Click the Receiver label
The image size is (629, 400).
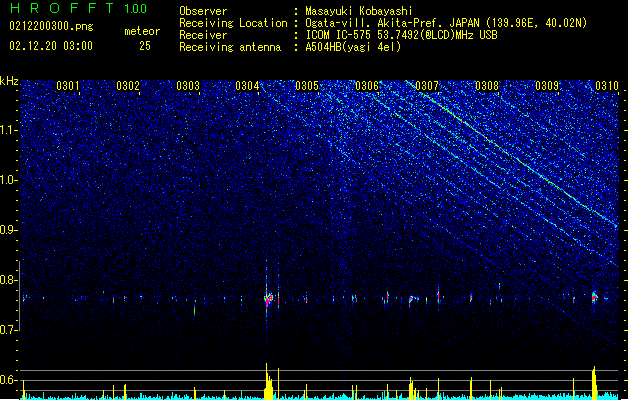(x=203, y=35)
